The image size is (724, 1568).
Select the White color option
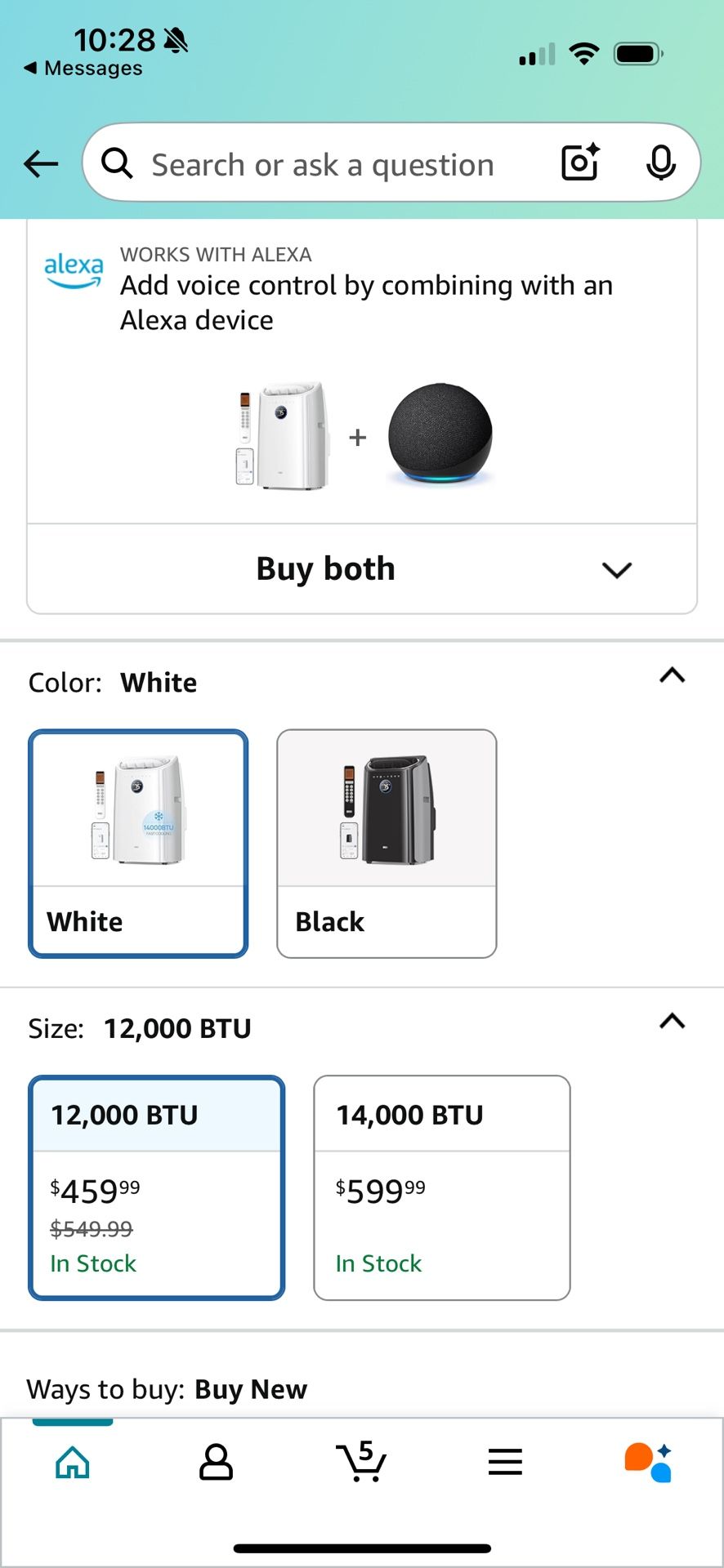click(138, 843)
